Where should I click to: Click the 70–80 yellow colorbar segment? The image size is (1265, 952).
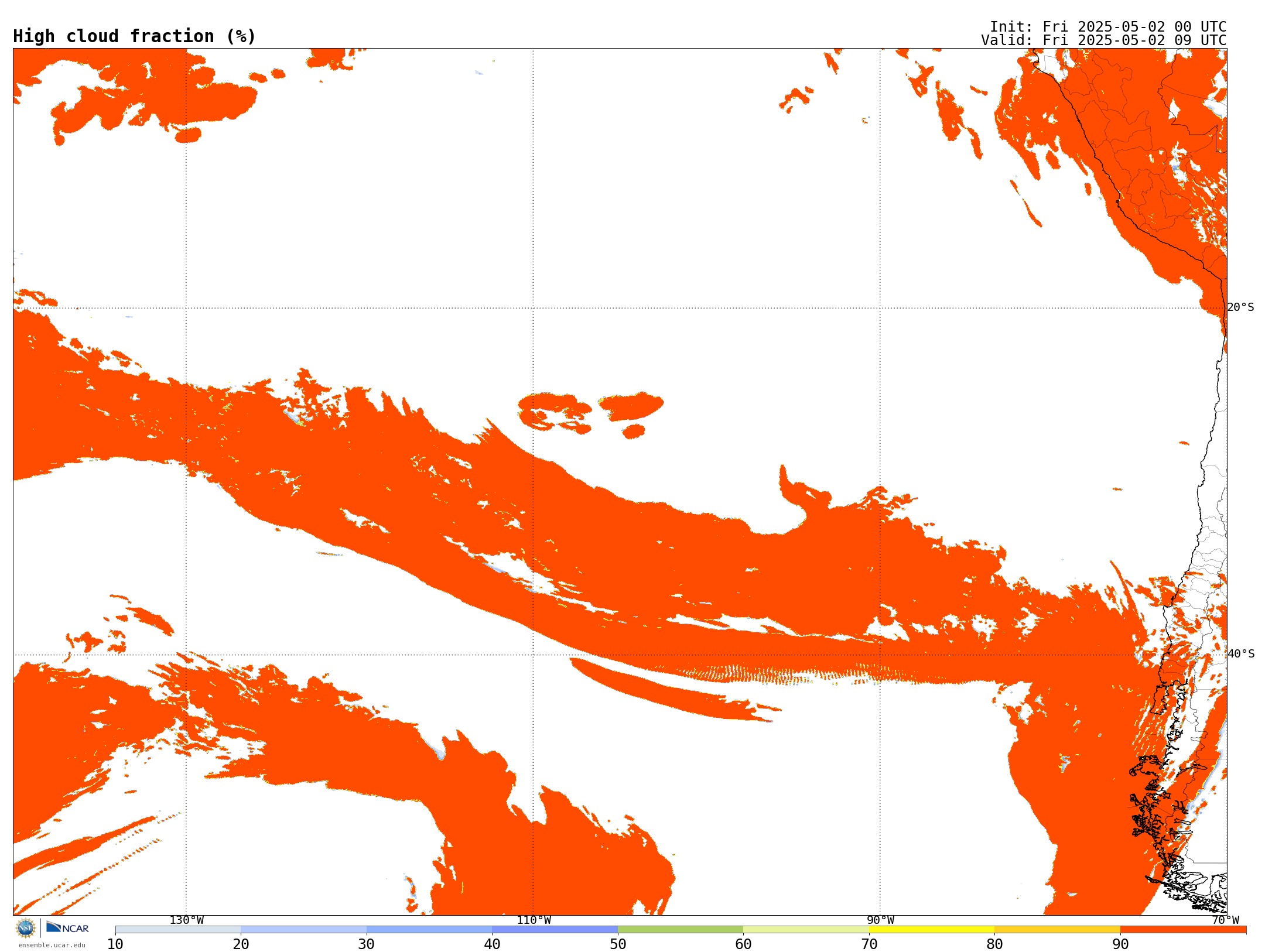(x=932, y=930)
